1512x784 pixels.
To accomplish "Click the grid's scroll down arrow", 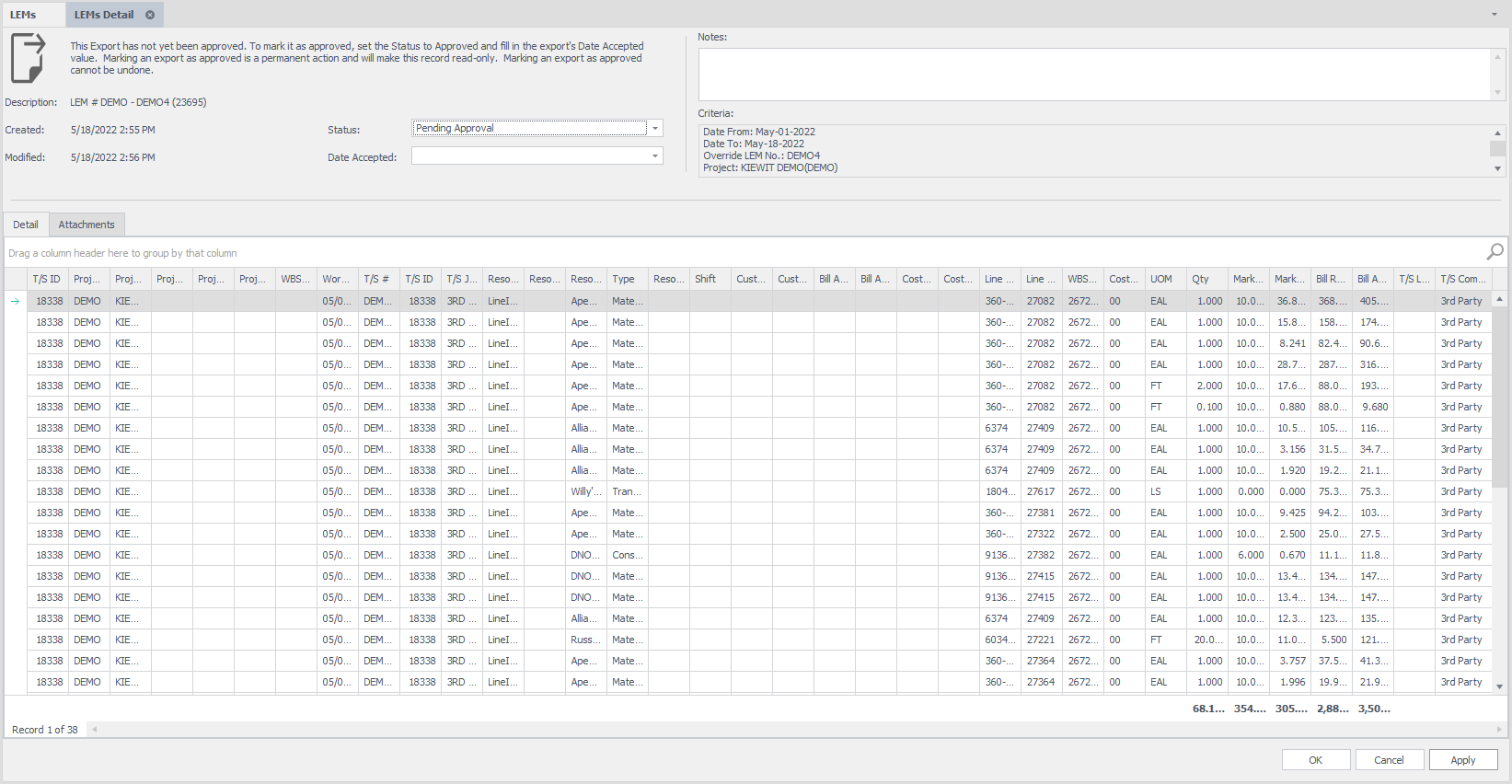I will coord(1499,686).
